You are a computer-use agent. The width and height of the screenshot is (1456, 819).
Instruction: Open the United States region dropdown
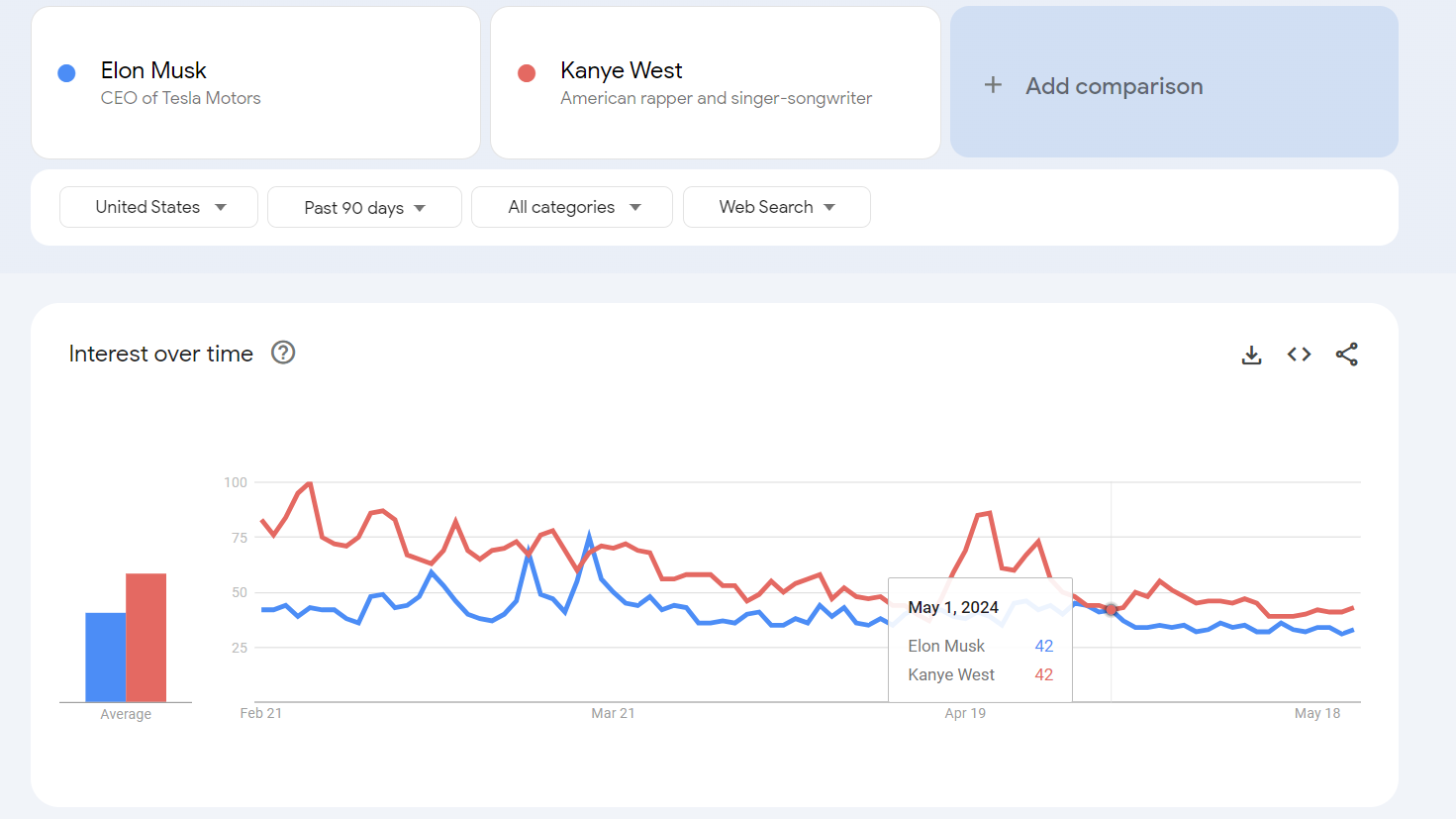(158, 207)
